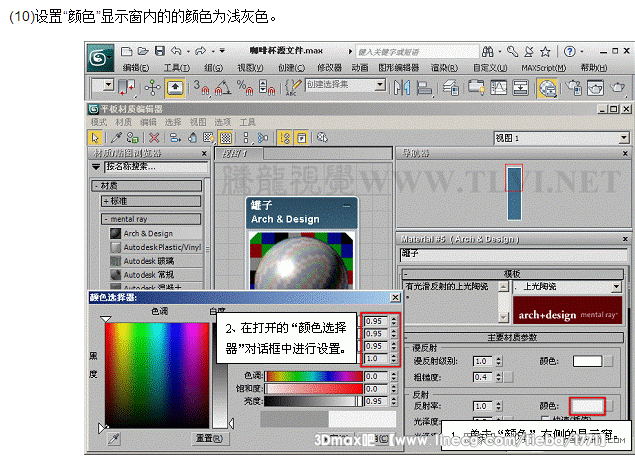Open the named selection sets dropdown

(379, 85)
